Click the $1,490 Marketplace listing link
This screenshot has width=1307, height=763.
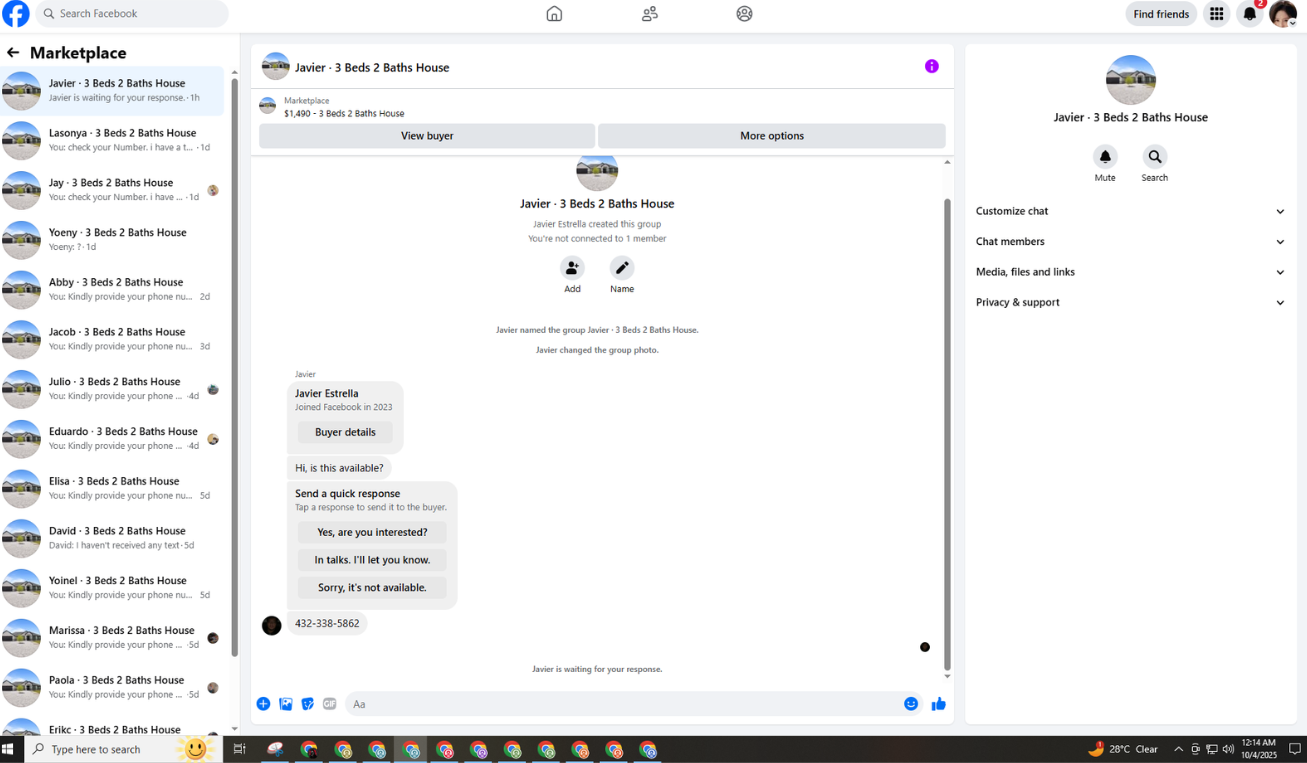click(344, 113)
